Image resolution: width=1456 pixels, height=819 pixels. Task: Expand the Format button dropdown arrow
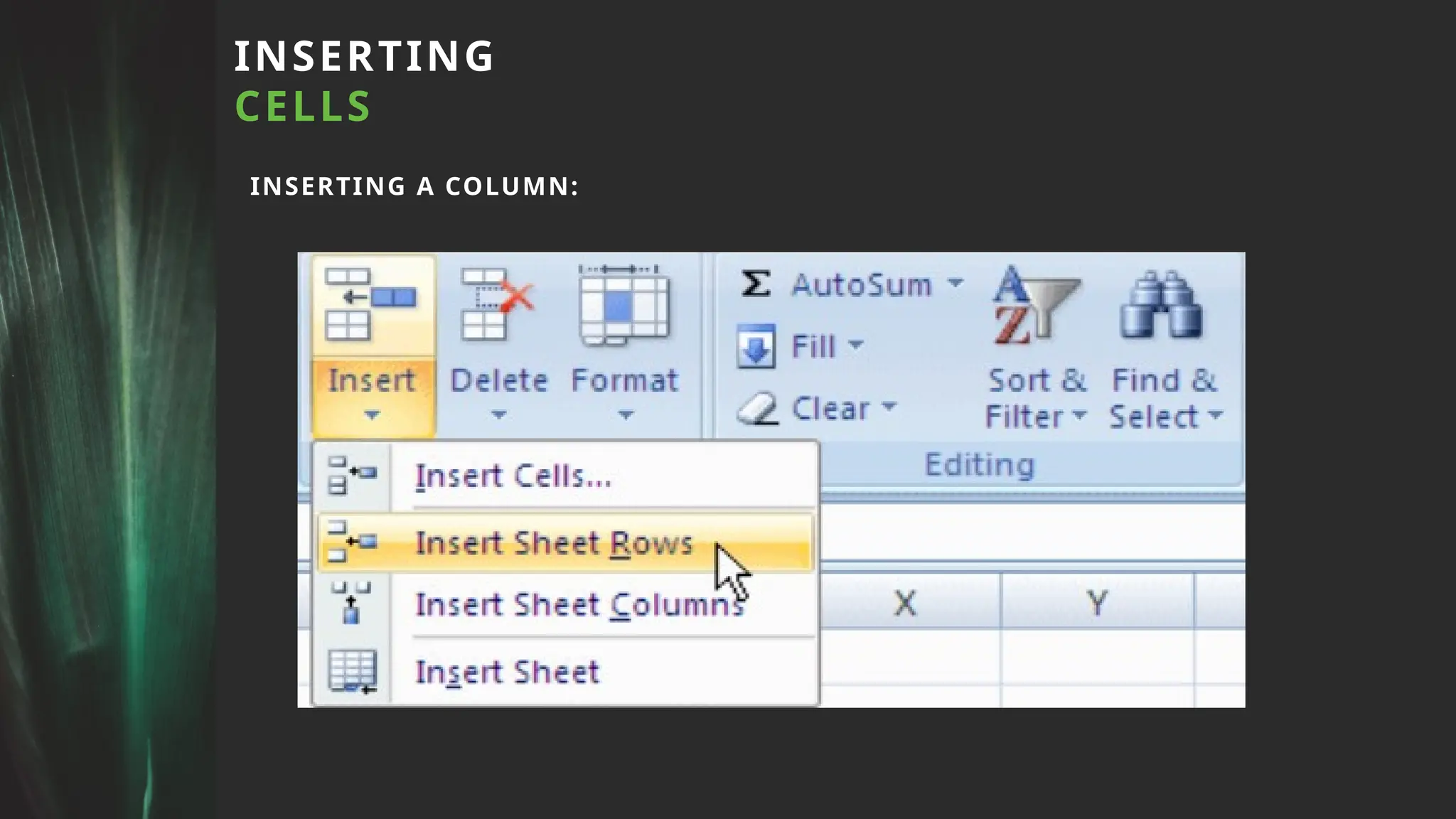pyautogui.click(x=625, y=414)
